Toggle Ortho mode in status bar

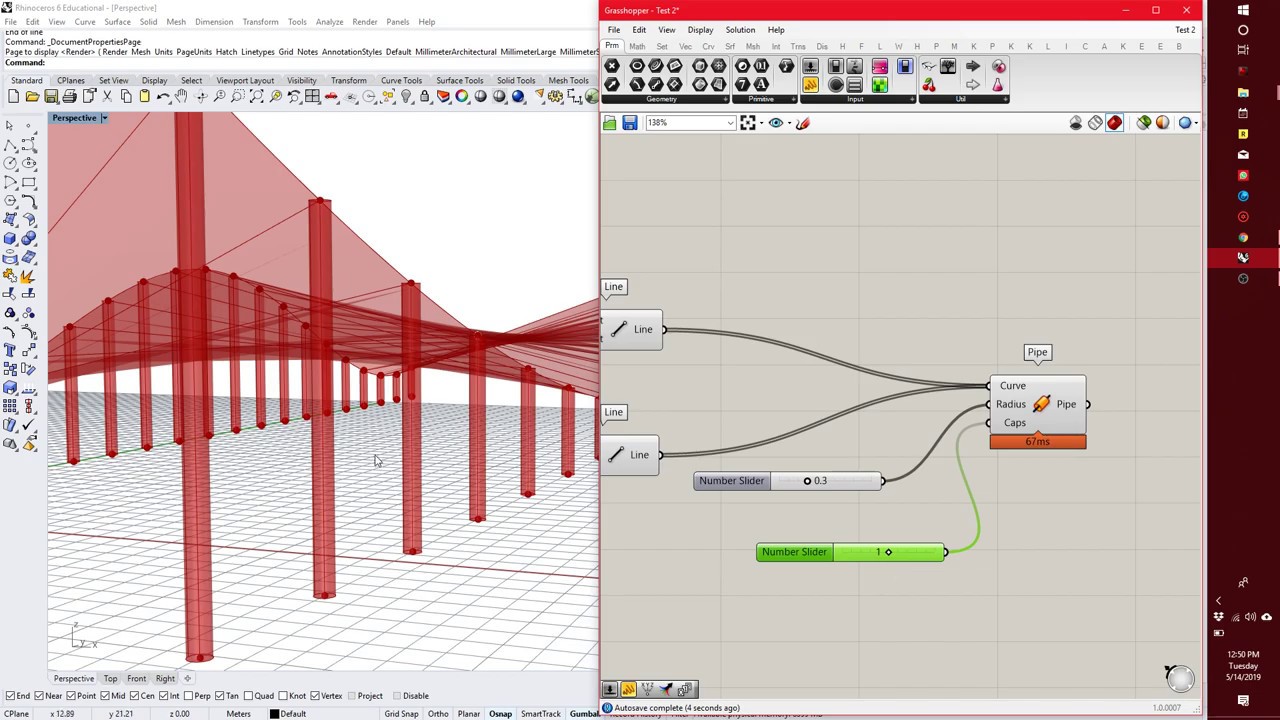[x=438, y=714]
